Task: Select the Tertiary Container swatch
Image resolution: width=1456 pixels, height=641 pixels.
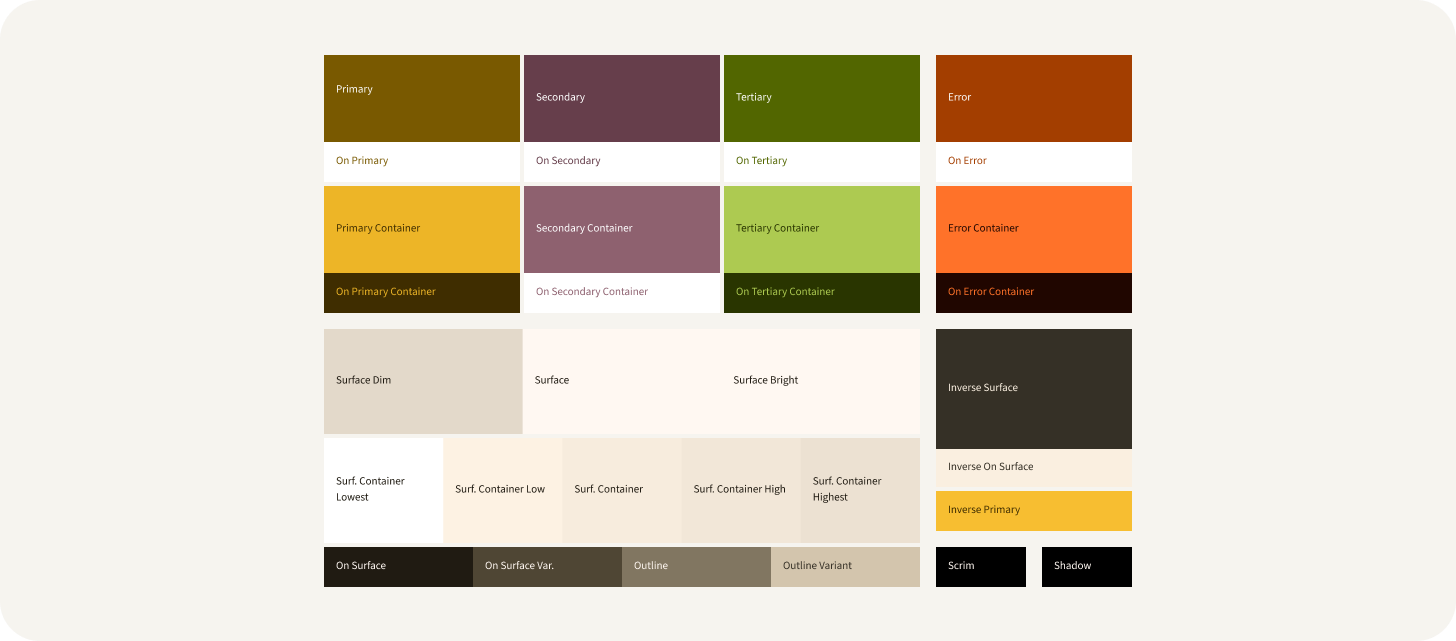Action: pos(821,229)
